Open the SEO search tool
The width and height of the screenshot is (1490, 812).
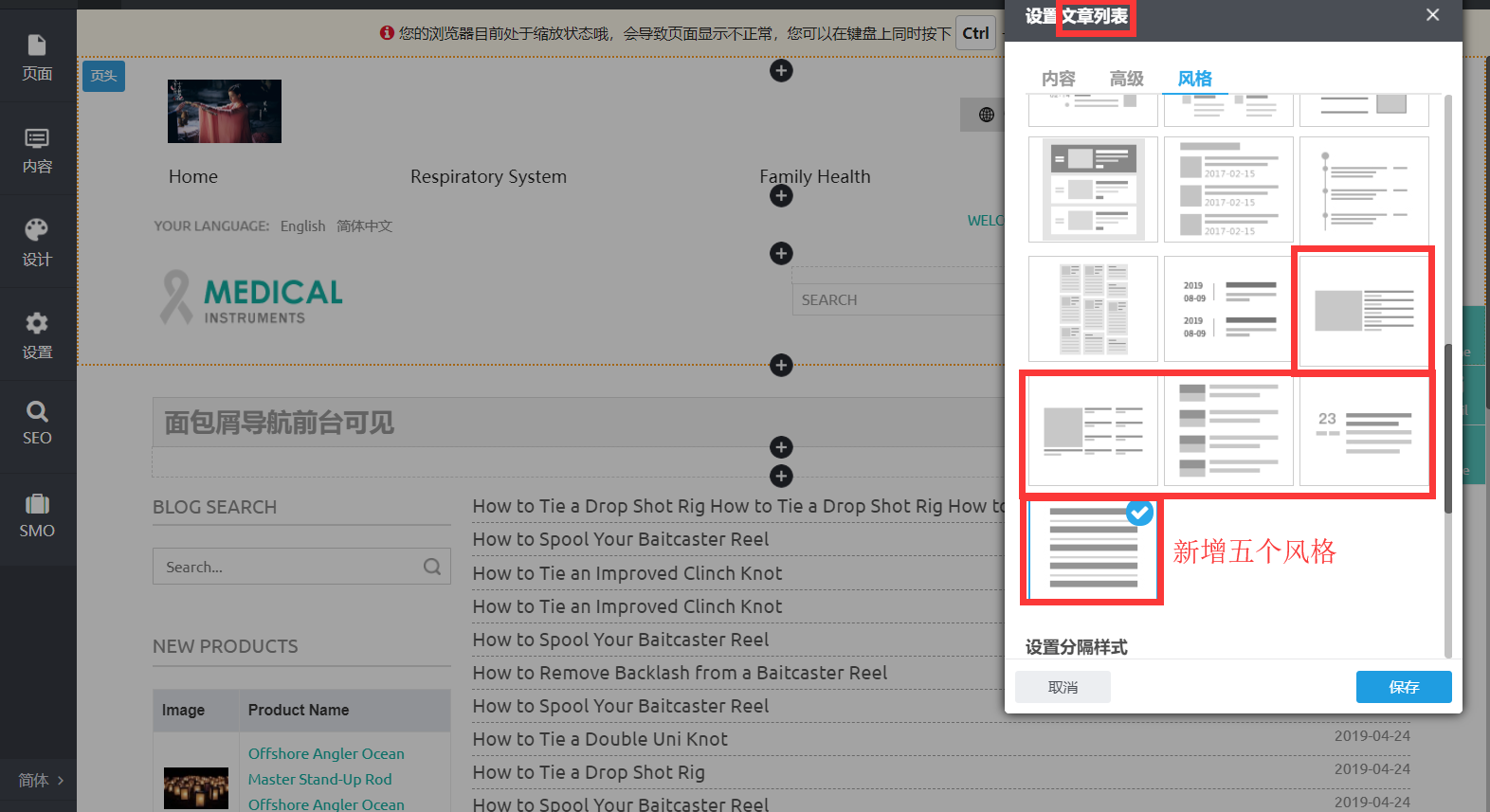(37, 423)
